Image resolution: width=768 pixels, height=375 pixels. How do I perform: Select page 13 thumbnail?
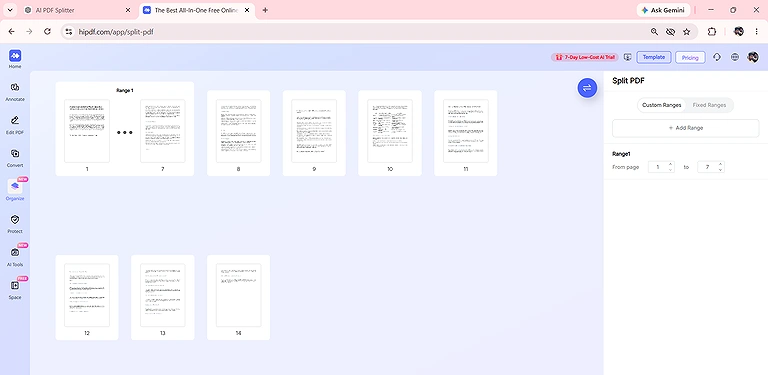(163, 295)
